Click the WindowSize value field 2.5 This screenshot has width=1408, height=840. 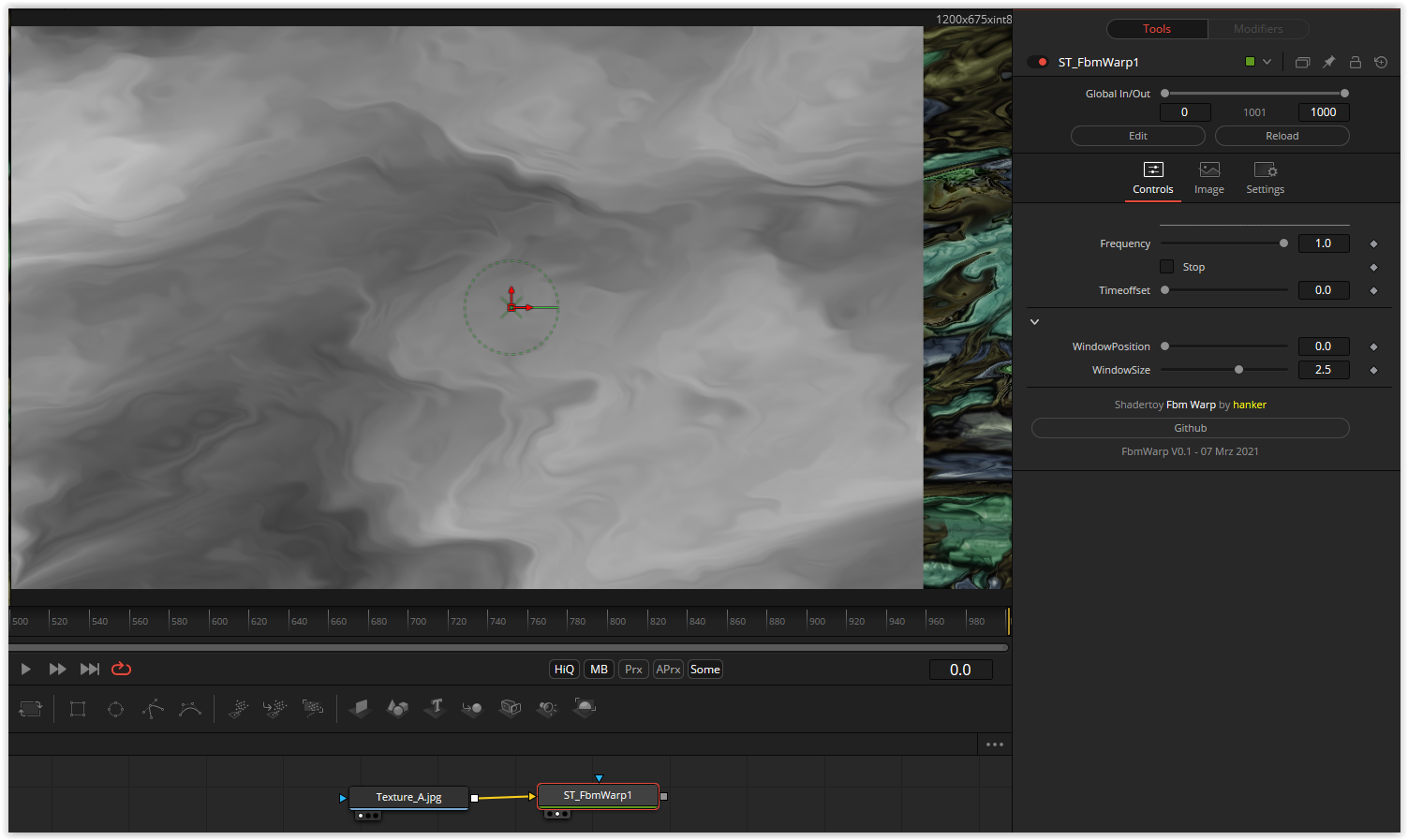click(1324, 370)
